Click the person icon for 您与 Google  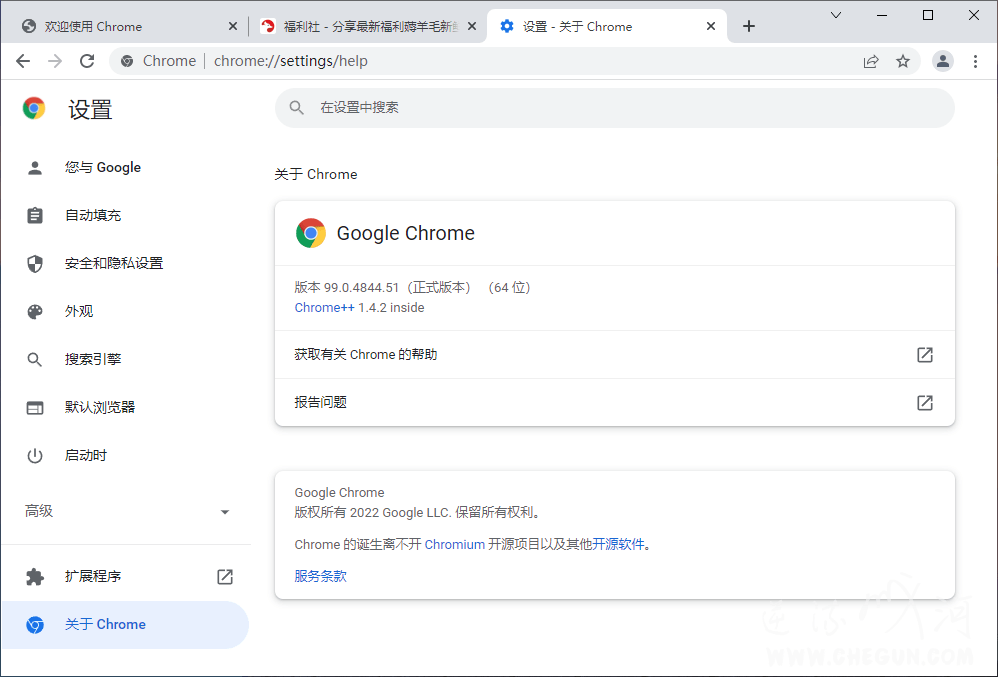click(35, 167)
